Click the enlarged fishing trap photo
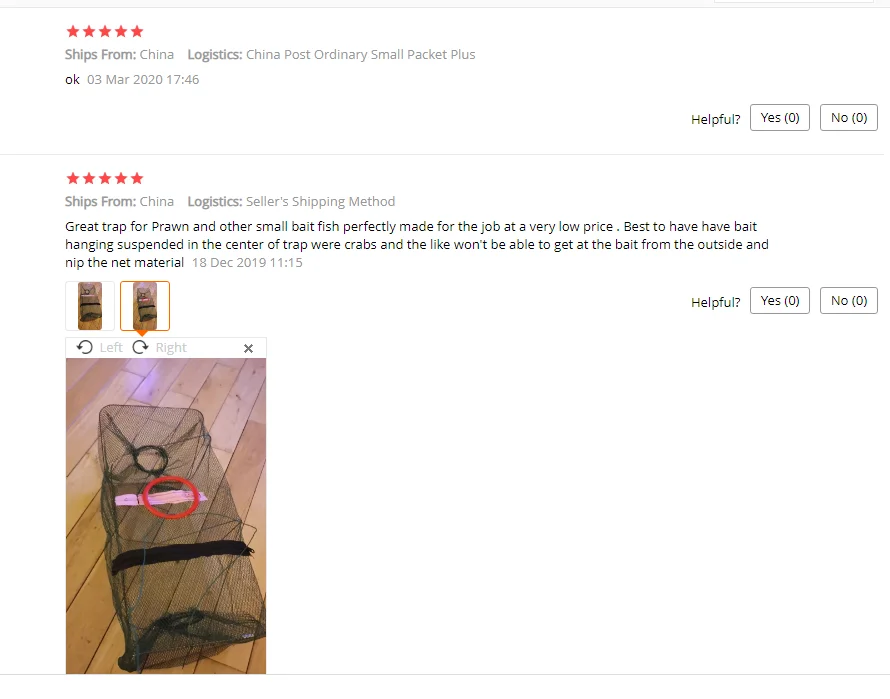The height and width of the screenshot is (699, 890). pyautogui.click(x=166, y=516)
